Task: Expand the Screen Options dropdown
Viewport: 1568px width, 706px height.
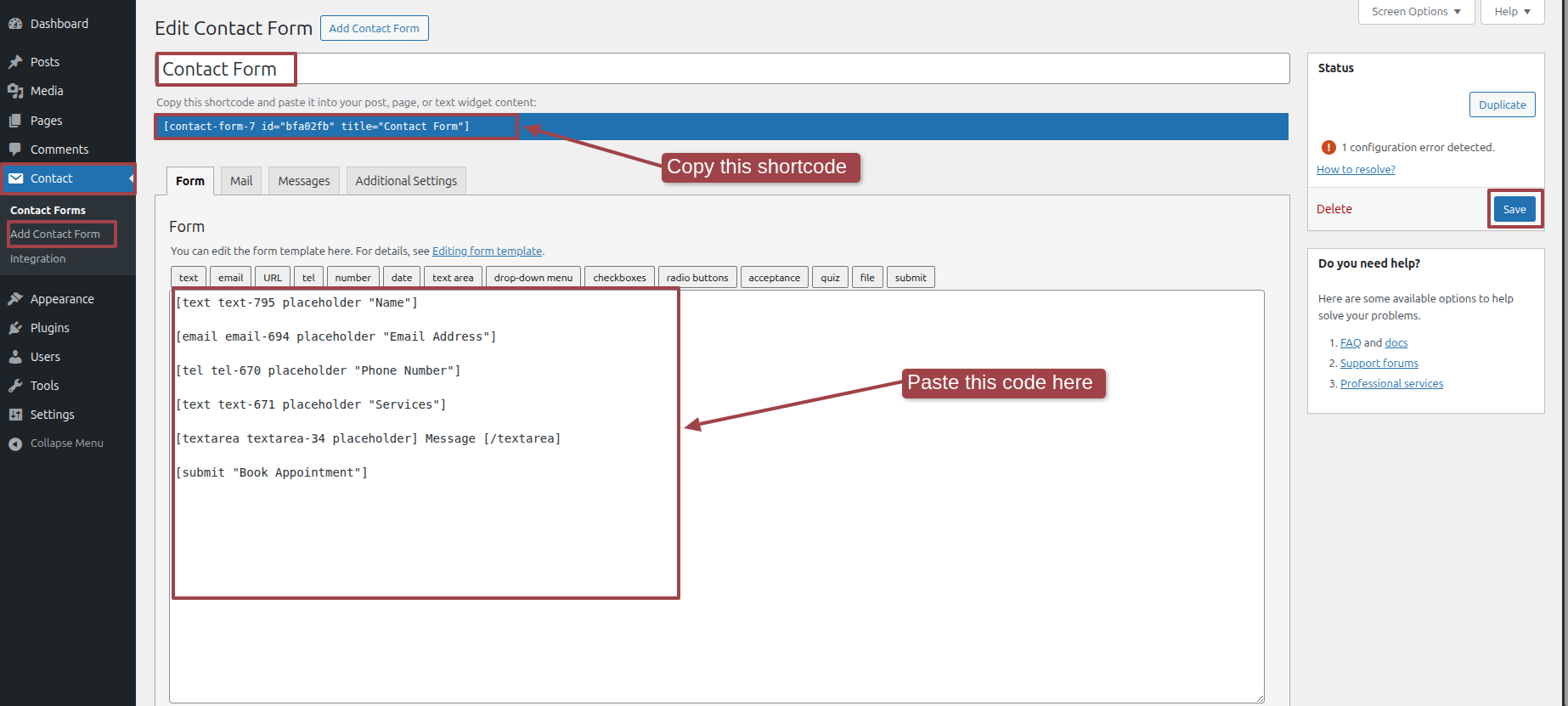Action: pos(1416,12)
